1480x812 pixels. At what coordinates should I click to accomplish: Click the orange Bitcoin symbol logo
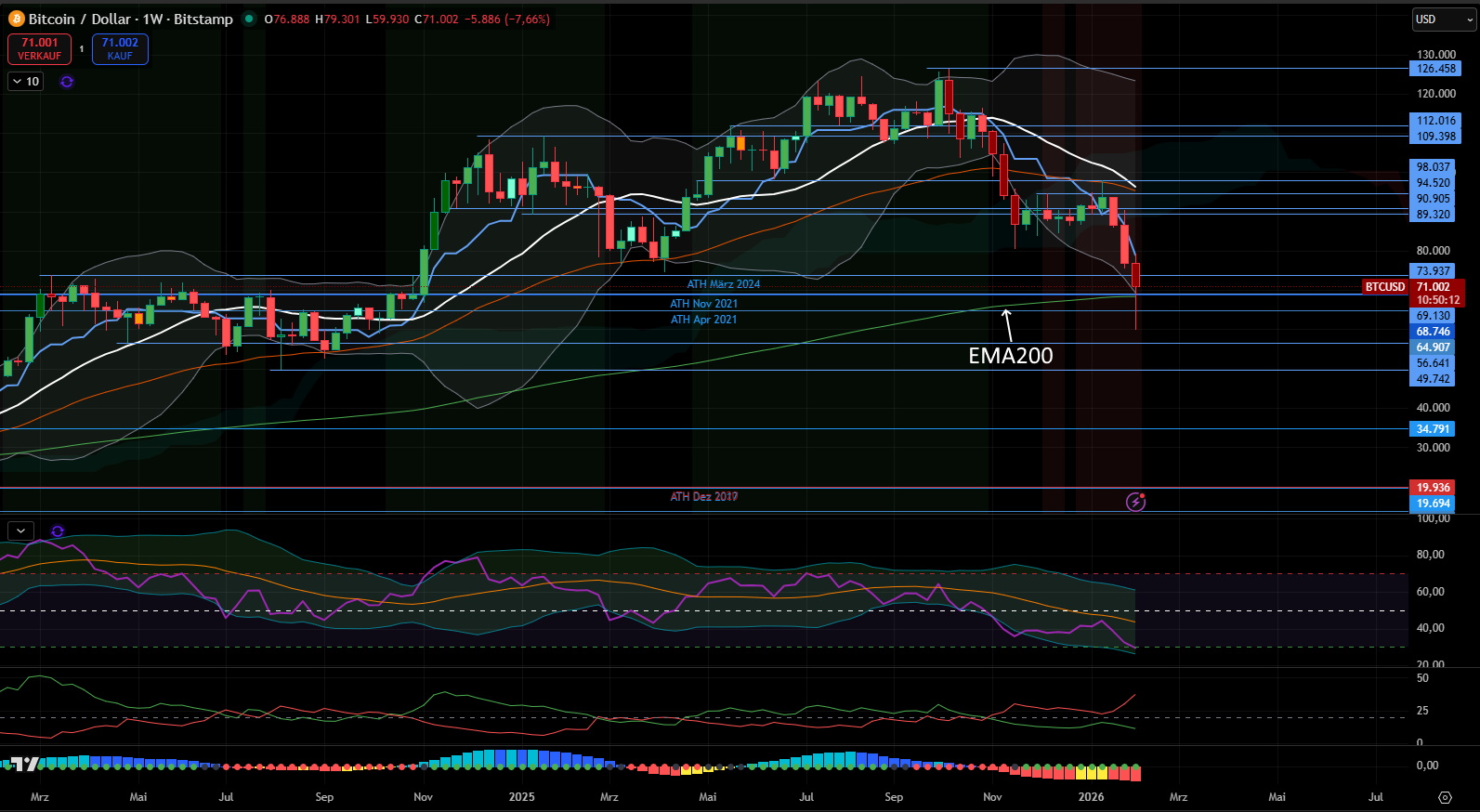[x=16, y=19]
